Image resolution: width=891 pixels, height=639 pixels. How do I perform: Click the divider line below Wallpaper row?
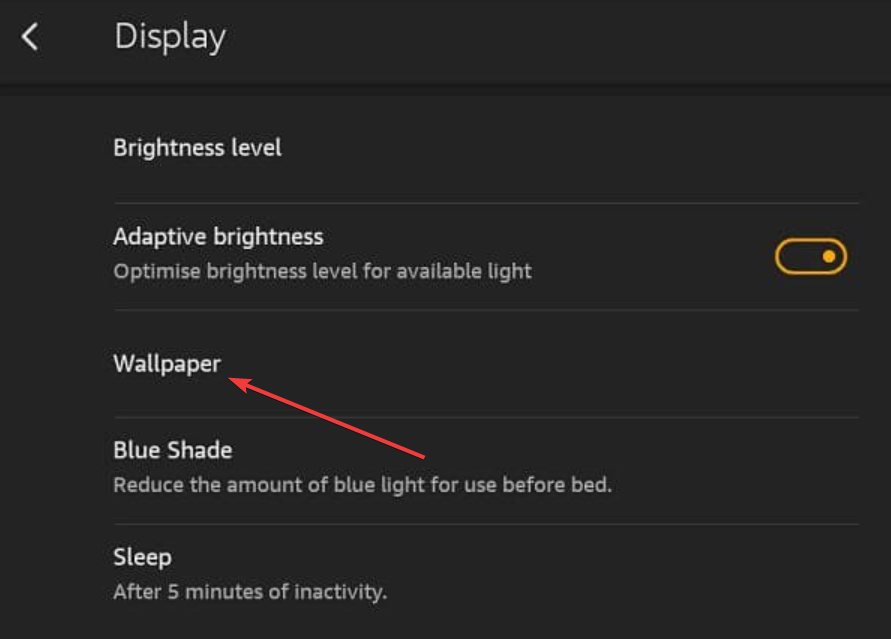point(485,417)
